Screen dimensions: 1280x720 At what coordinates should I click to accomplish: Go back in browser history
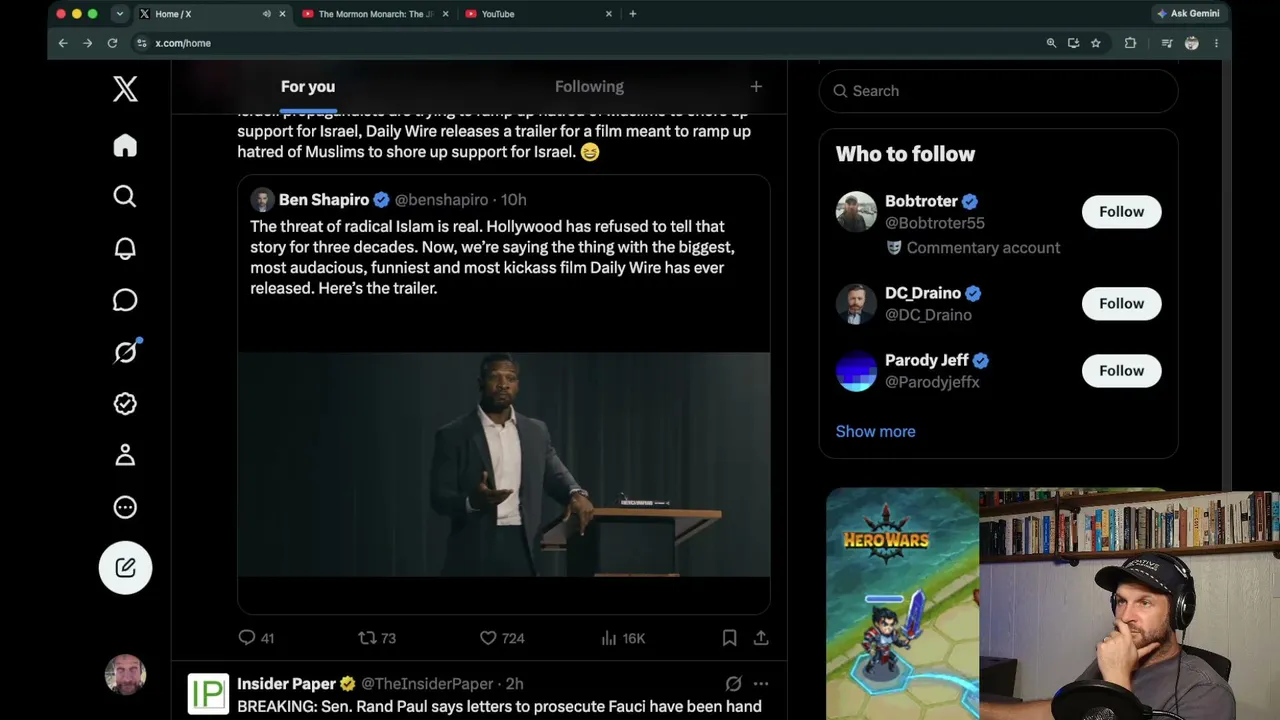click(x=63, y=43)
